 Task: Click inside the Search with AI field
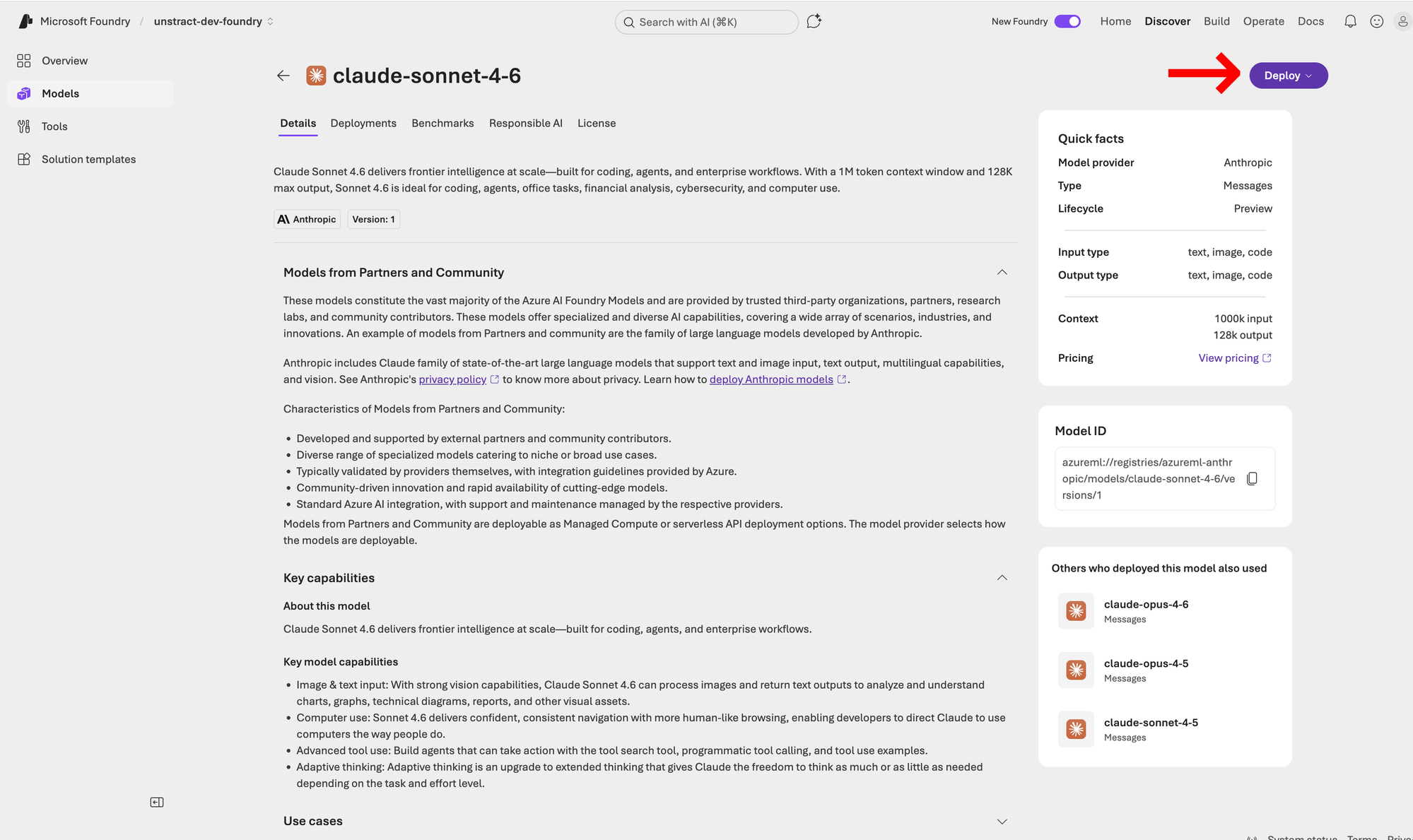coord(706,22)
